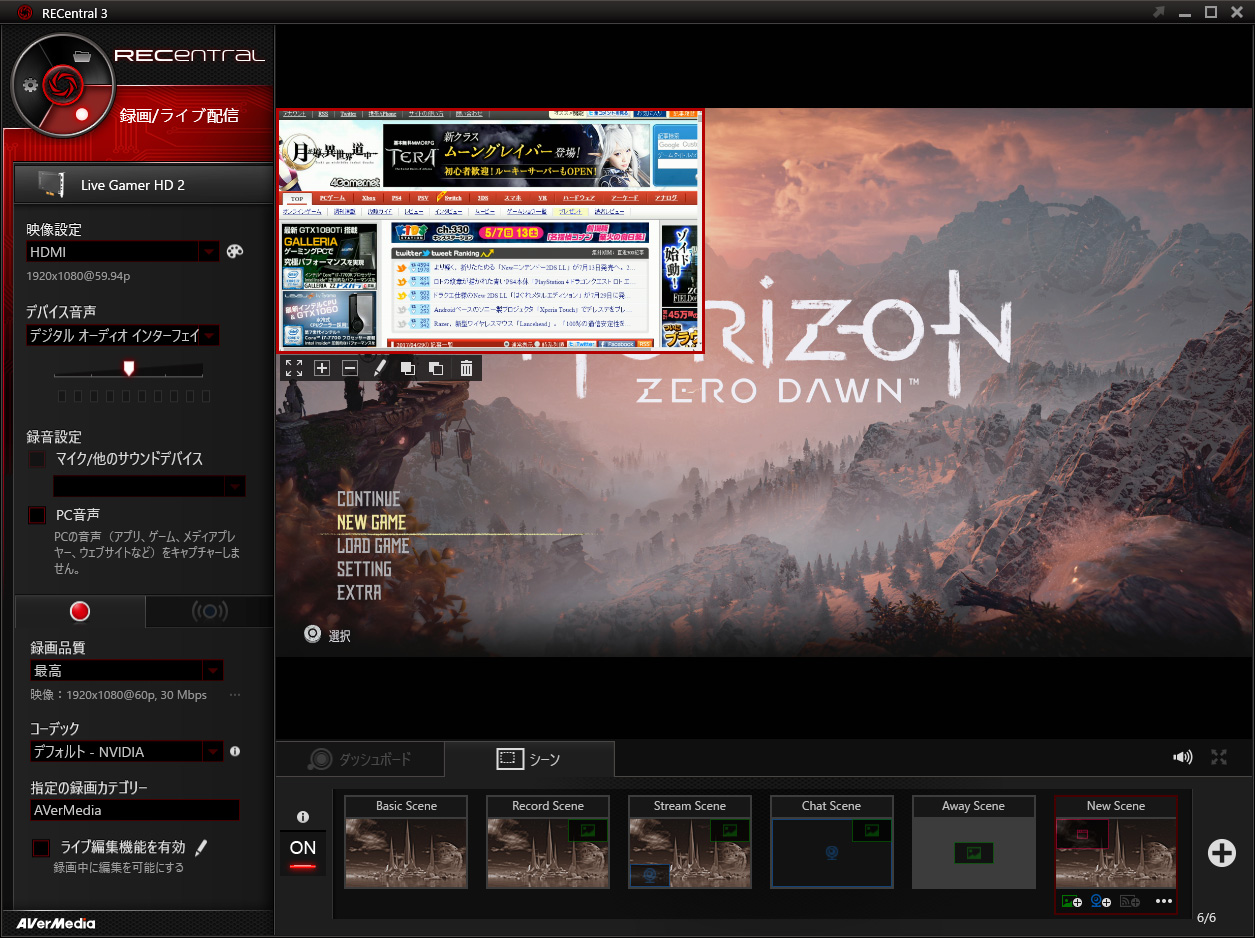This screenshot has height=938, width=1255.
Task: Tick the ライブ編集機能を有効 checkbox
Action: point(41,848)
